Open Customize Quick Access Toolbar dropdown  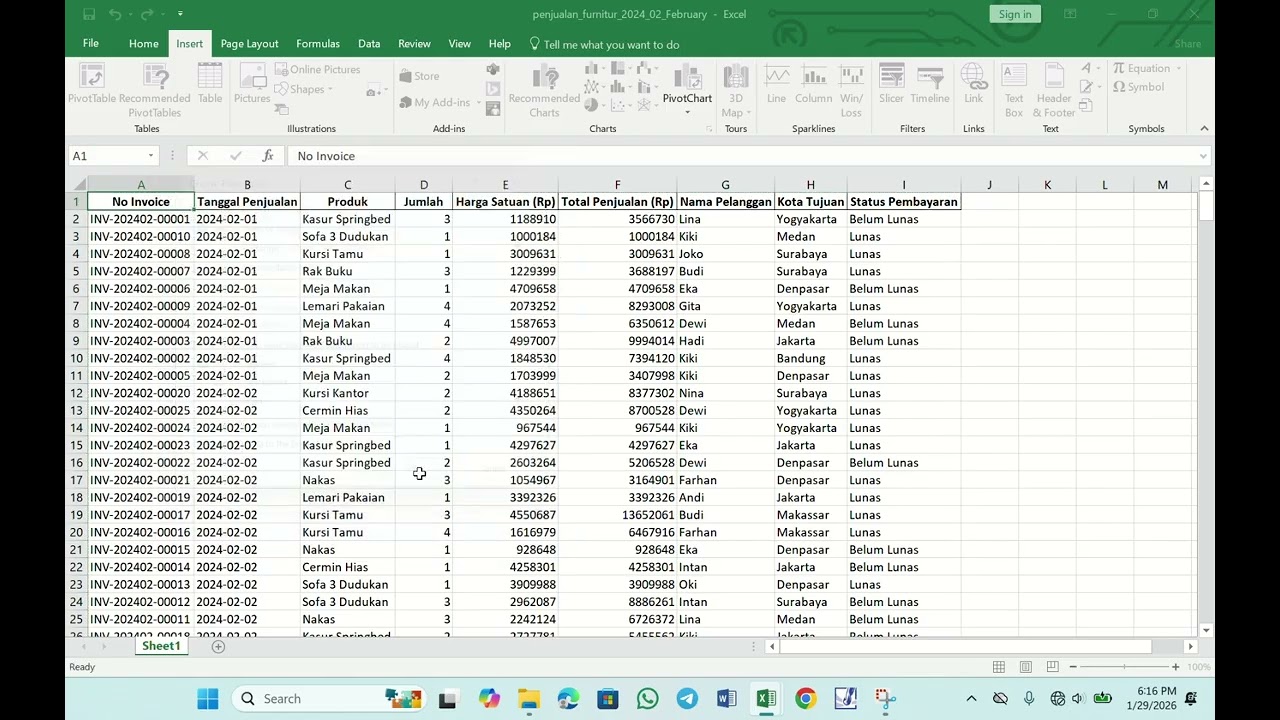click(180, 14)
